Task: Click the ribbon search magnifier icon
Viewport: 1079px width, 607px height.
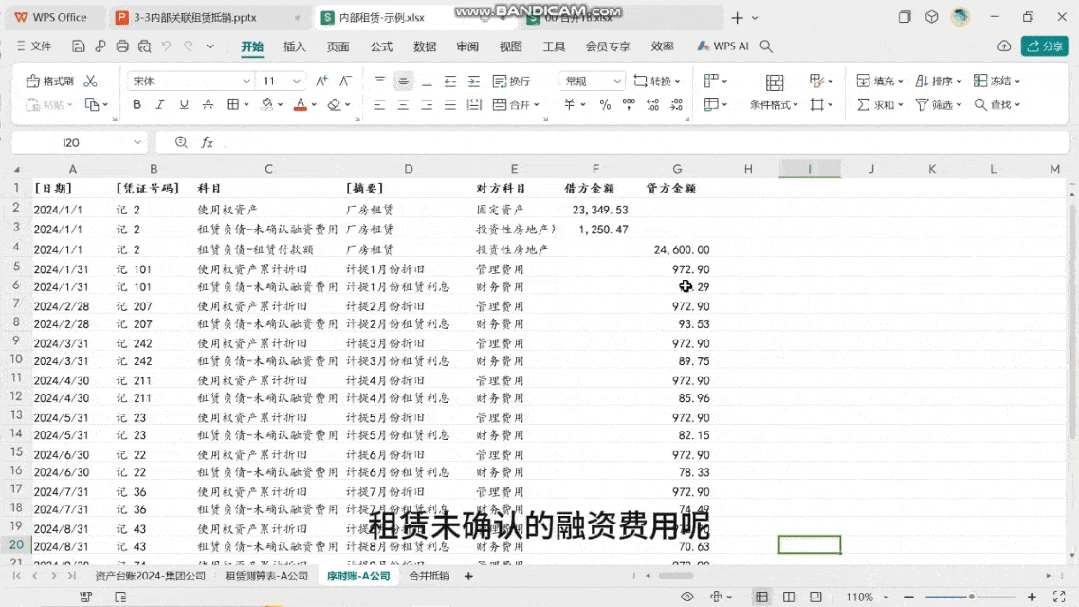Action: (x=766, y=46)
